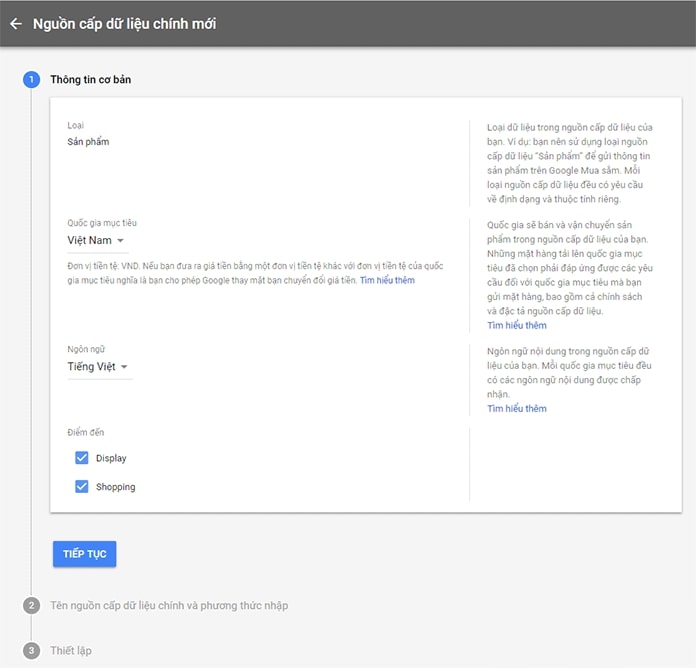696x668 pixels.
Task: Open the Việt Nam country dropdown
Action: [x=96, y=241]
